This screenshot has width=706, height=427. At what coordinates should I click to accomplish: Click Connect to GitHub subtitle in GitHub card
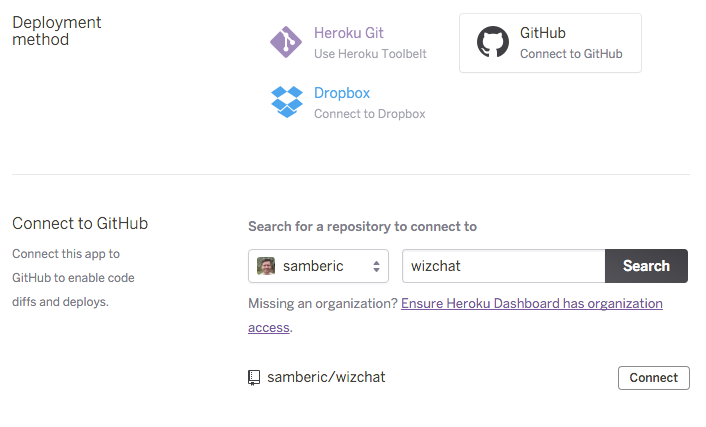coord(571,54)
